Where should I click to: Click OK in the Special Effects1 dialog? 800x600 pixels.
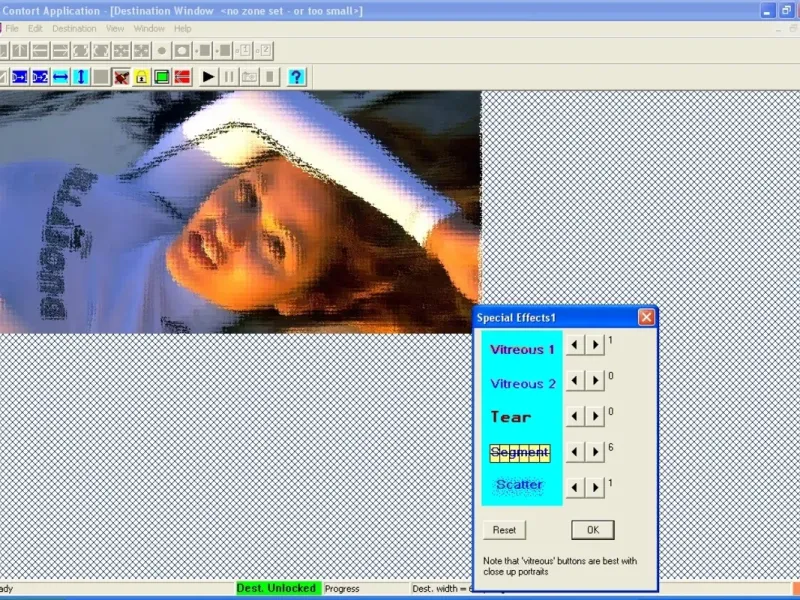pos(591,530)
